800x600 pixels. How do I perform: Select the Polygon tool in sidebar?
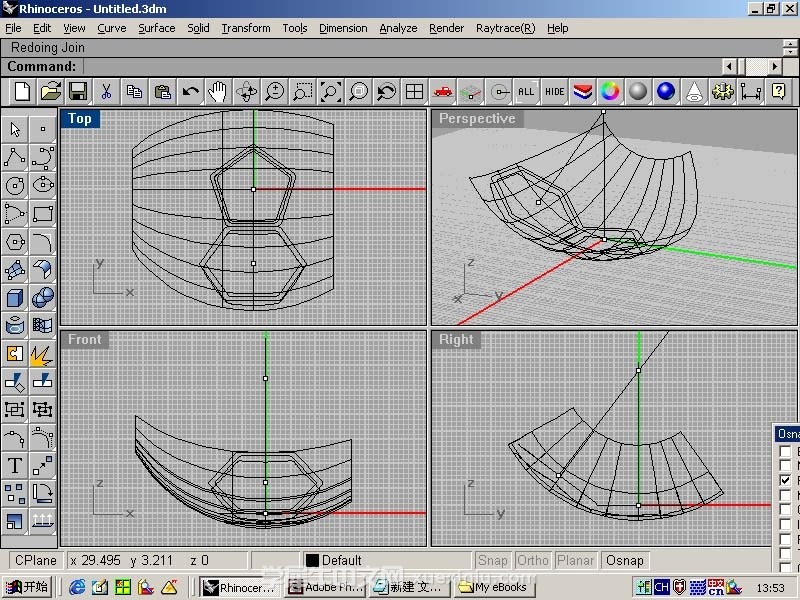tap(15, 241)
